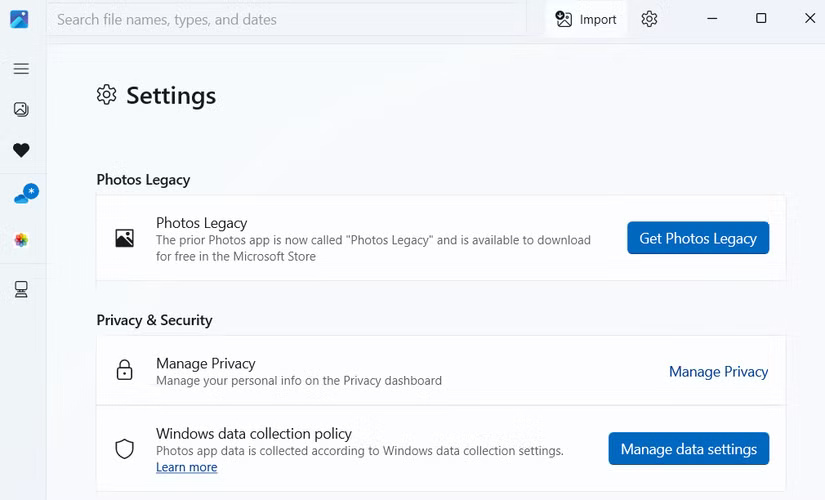The width and height of the screenshot is (825, 500).
Task: Click the Manage data settings button
Action: (x=688, y=449)
